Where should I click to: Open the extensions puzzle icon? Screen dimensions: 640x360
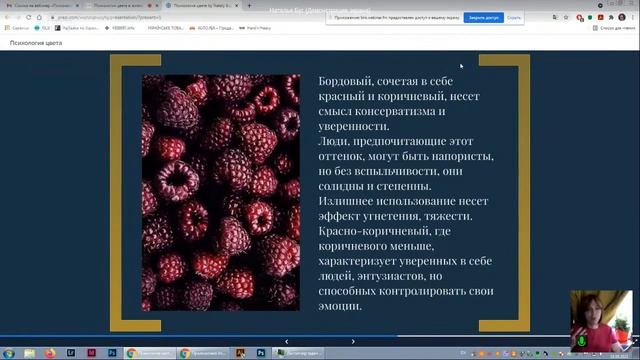pyautogui.click(x=611, y=18)
